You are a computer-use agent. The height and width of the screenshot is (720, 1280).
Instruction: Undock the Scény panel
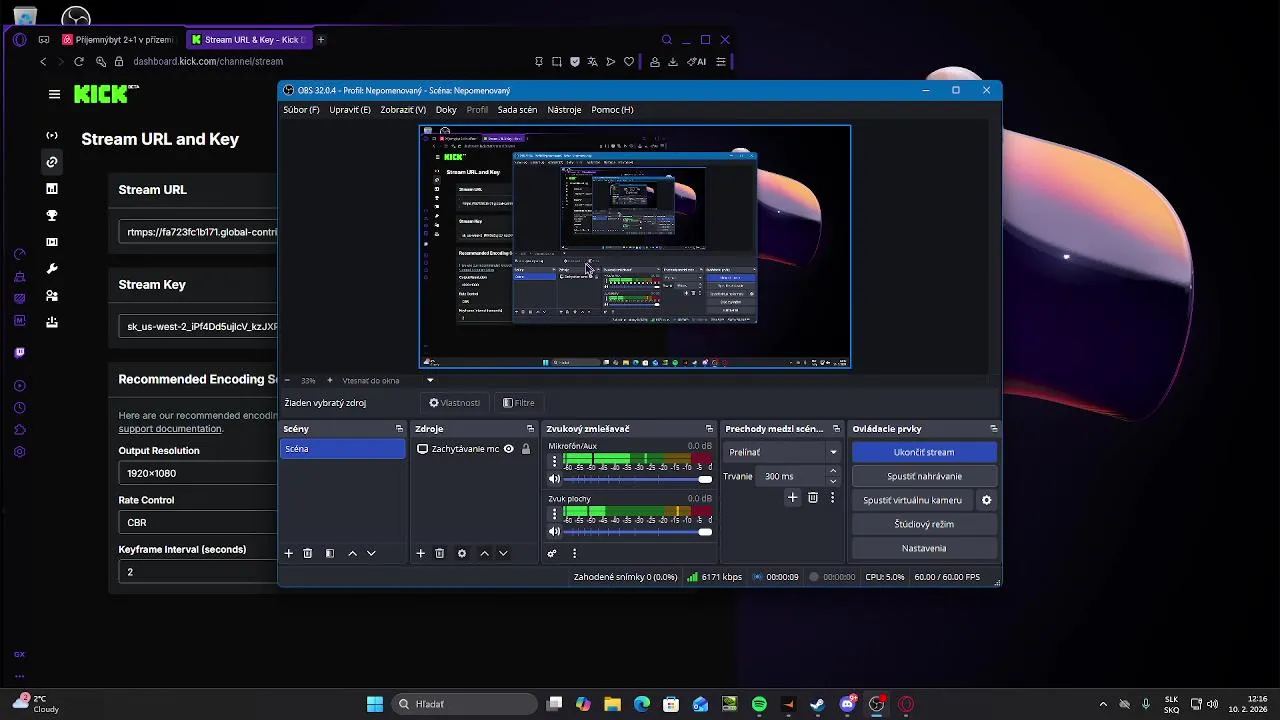point(399,429)
